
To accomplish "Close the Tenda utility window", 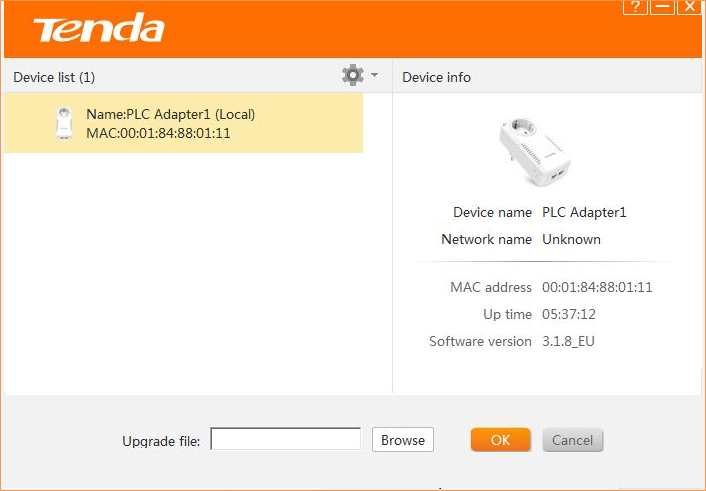I will point(689,7).
